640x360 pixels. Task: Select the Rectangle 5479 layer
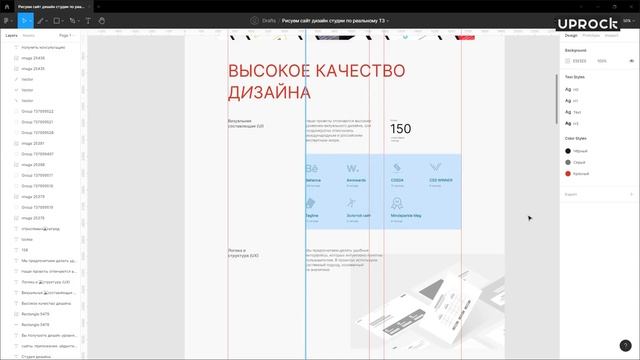(35, 314)
